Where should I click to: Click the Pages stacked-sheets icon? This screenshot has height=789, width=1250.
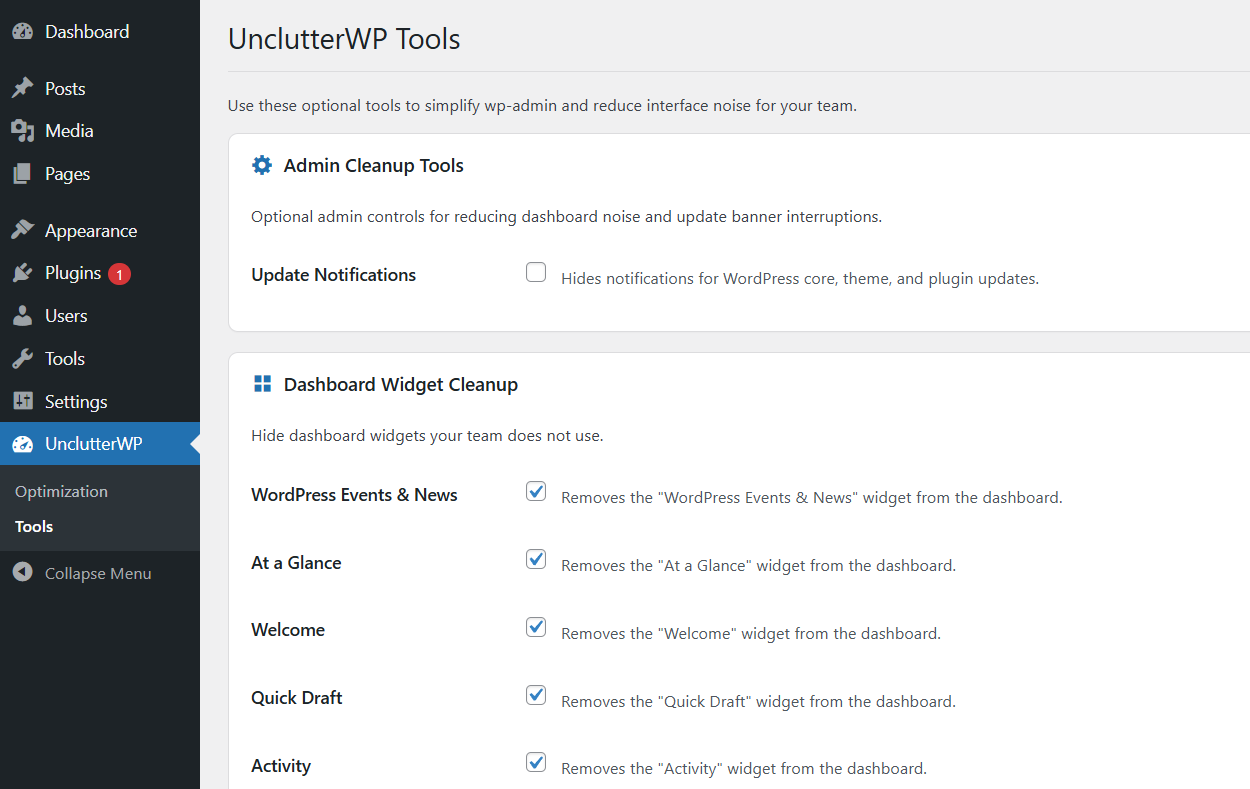[x=23, y=174]
